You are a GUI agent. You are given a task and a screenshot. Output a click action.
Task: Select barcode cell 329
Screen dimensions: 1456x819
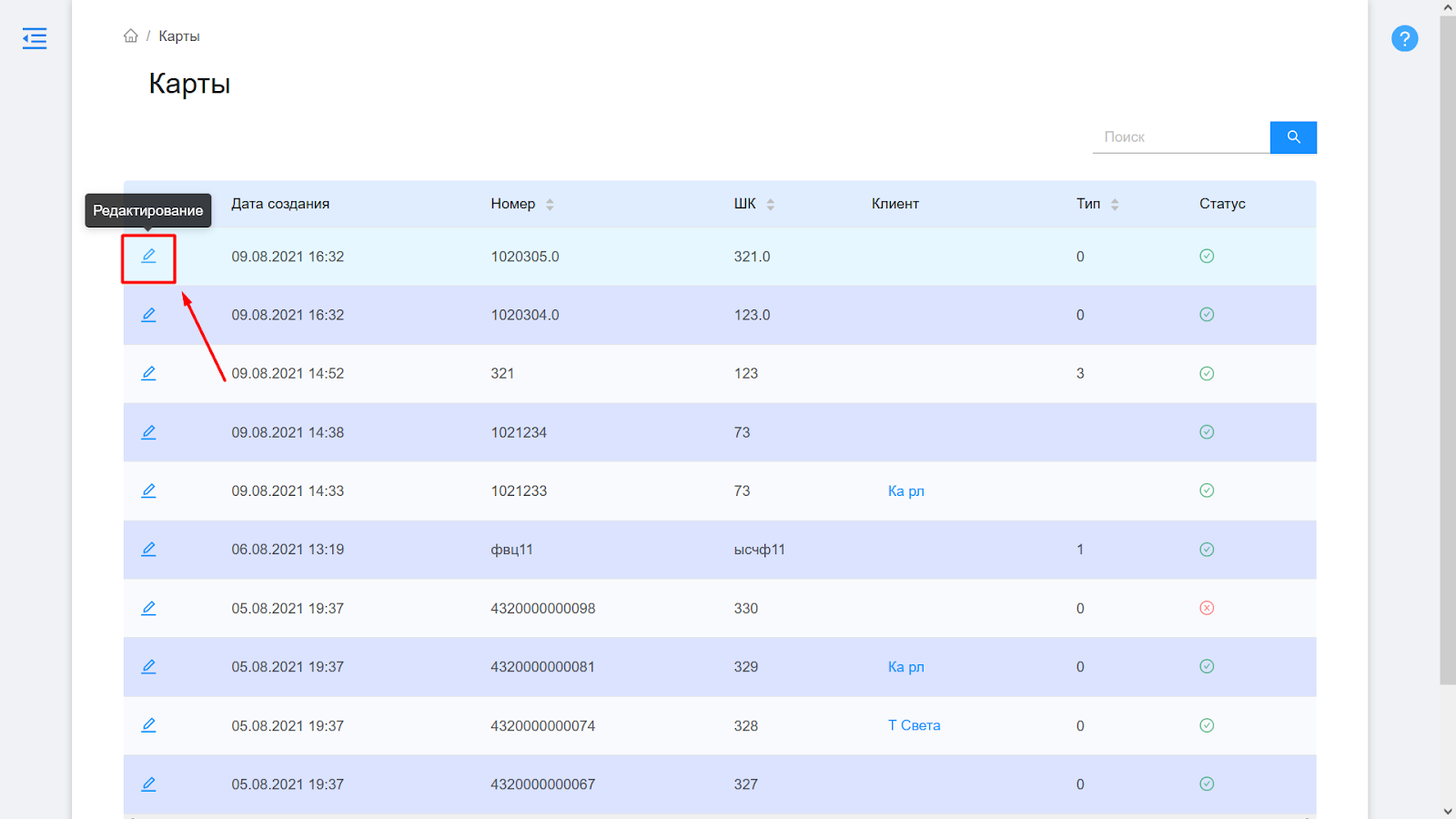coord(746,667)
